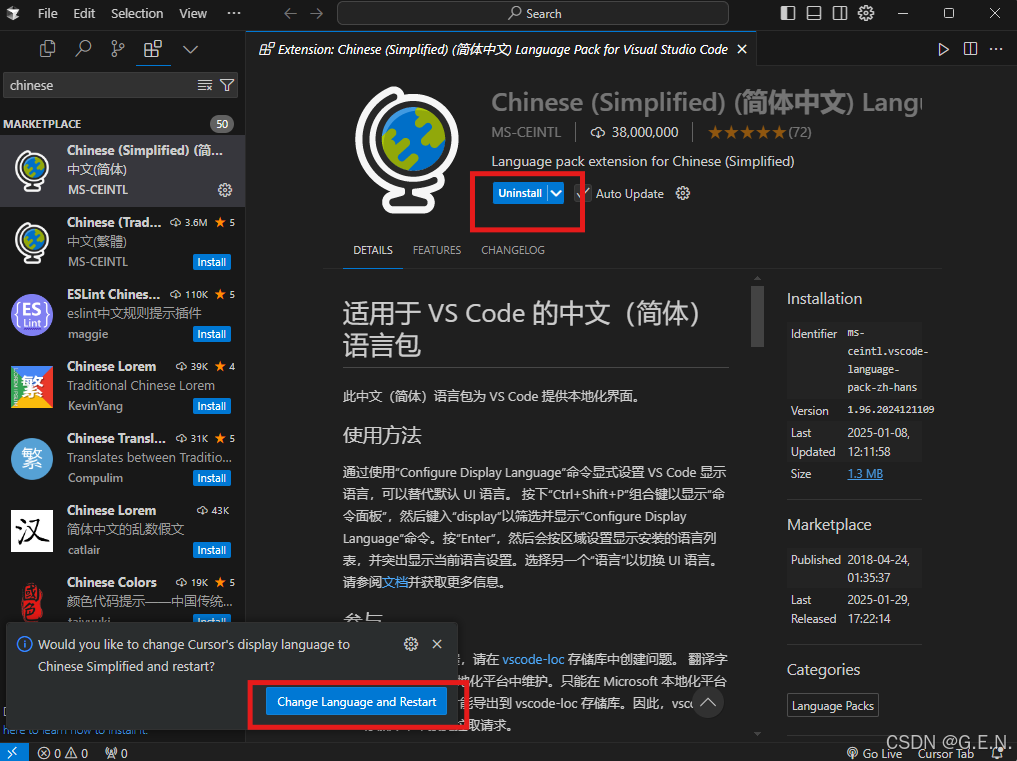Open the 文档 documentation link
1017x761 pixels.
coord(394,582)
